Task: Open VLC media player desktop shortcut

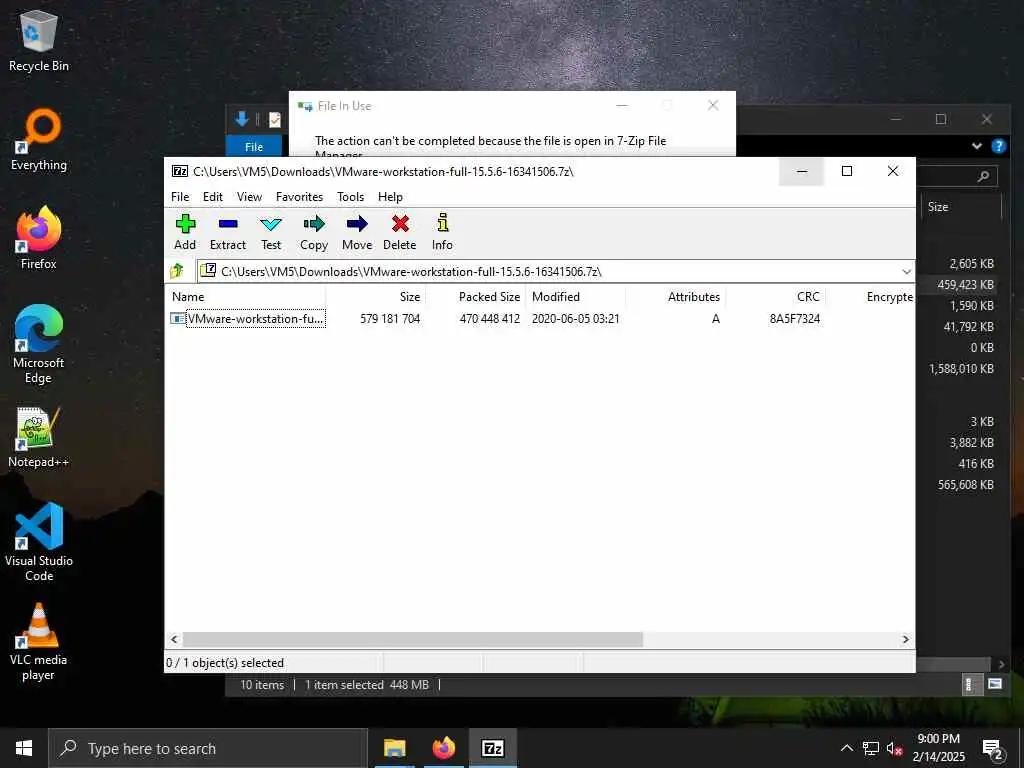Action: click(39, 641)
